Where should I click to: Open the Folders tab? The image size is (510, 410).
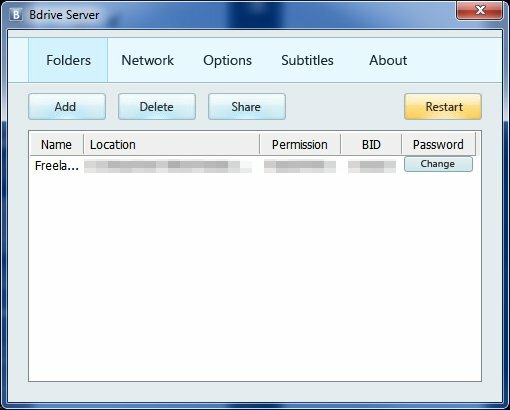(x=68, y=60)
